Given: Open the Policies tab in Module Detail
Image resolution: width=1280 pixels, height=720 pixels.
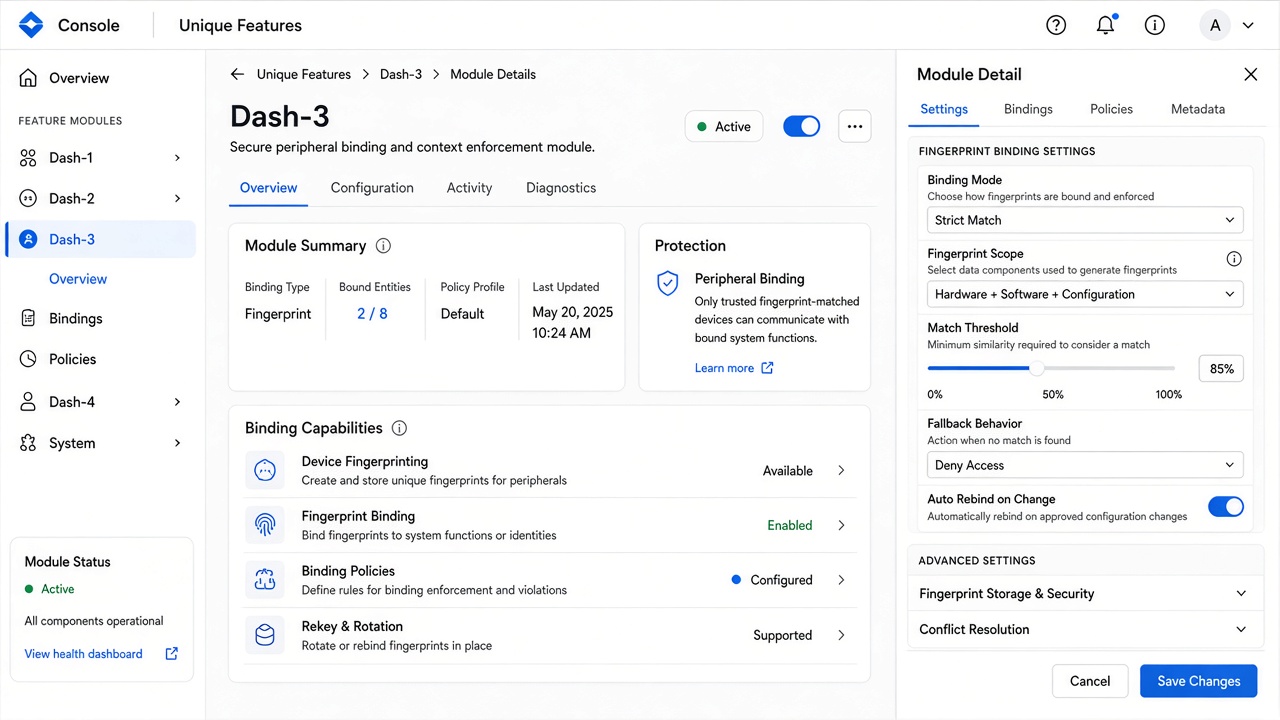Looking at the screenshot, I should coord(1111,109).
